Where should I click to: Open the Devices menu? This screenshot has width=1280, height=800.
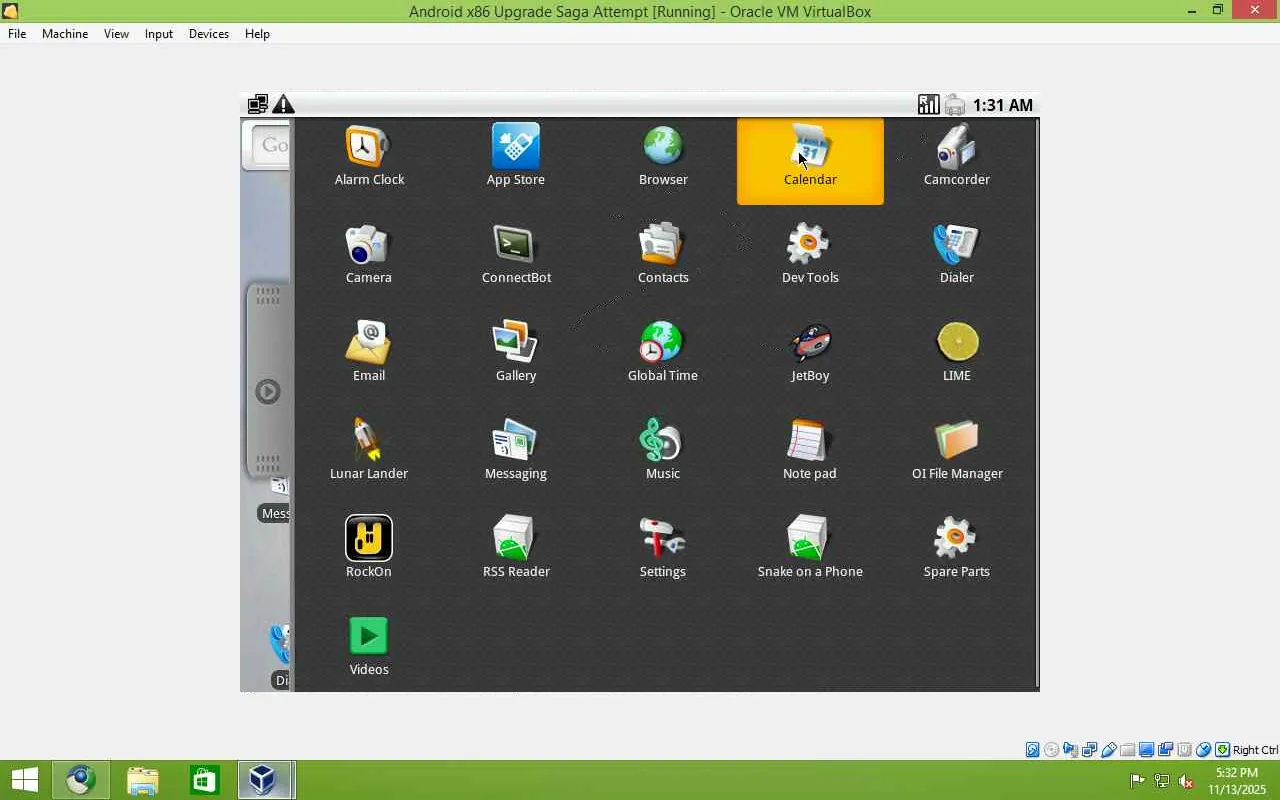click(209, 34)
